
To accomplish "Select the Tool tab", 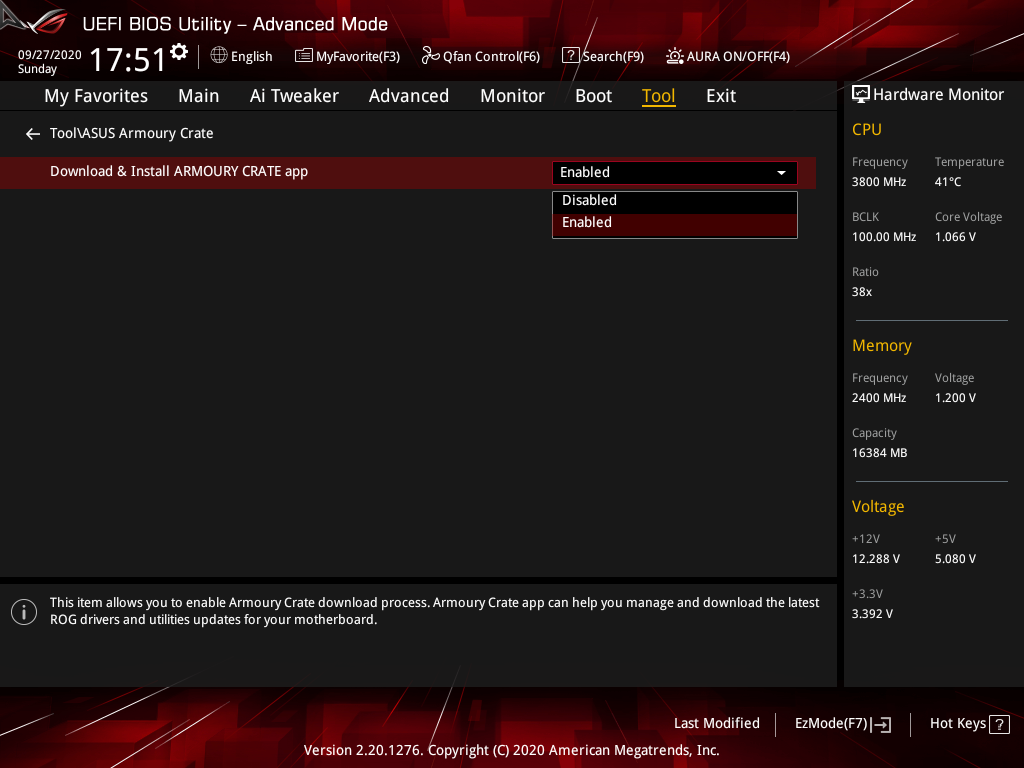I will click(x=658, y=96).
